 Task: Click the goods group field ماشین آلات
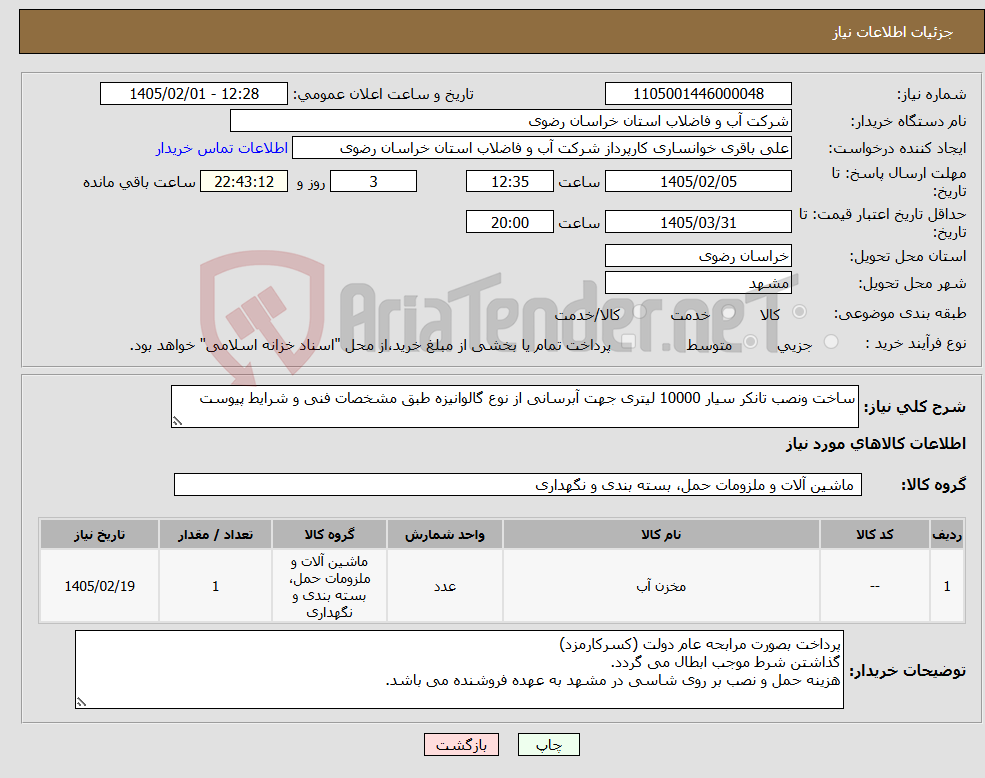[518, 485]
